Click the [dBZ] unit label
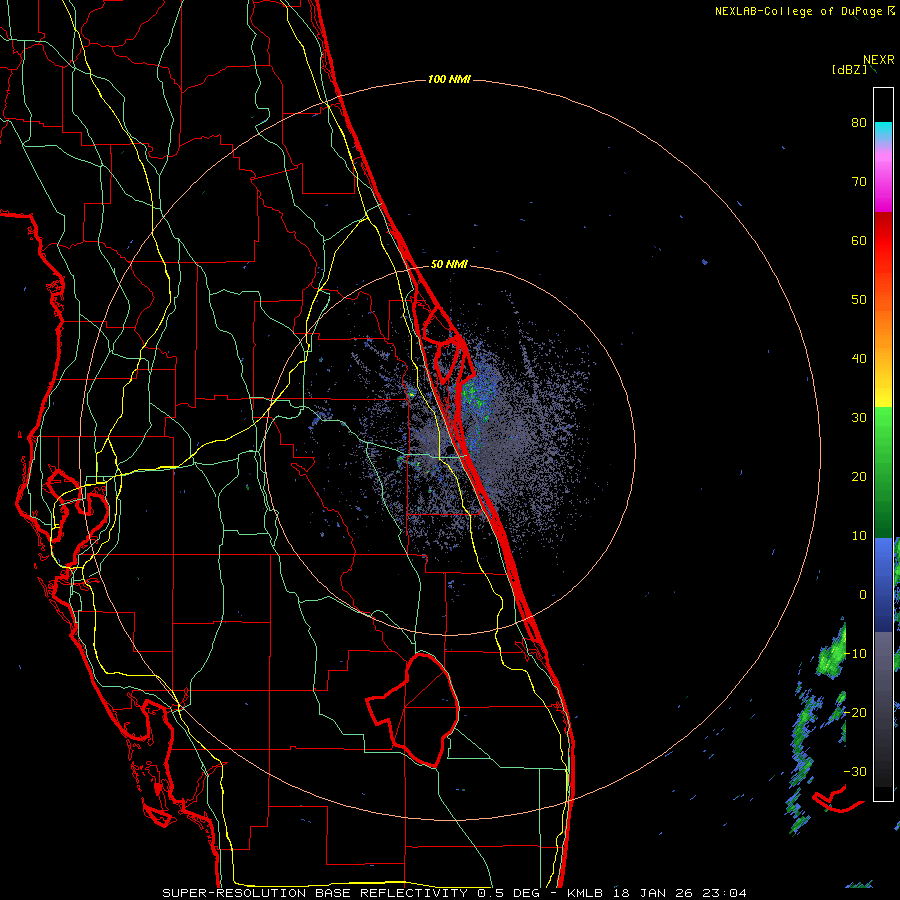 pos(849,69)
